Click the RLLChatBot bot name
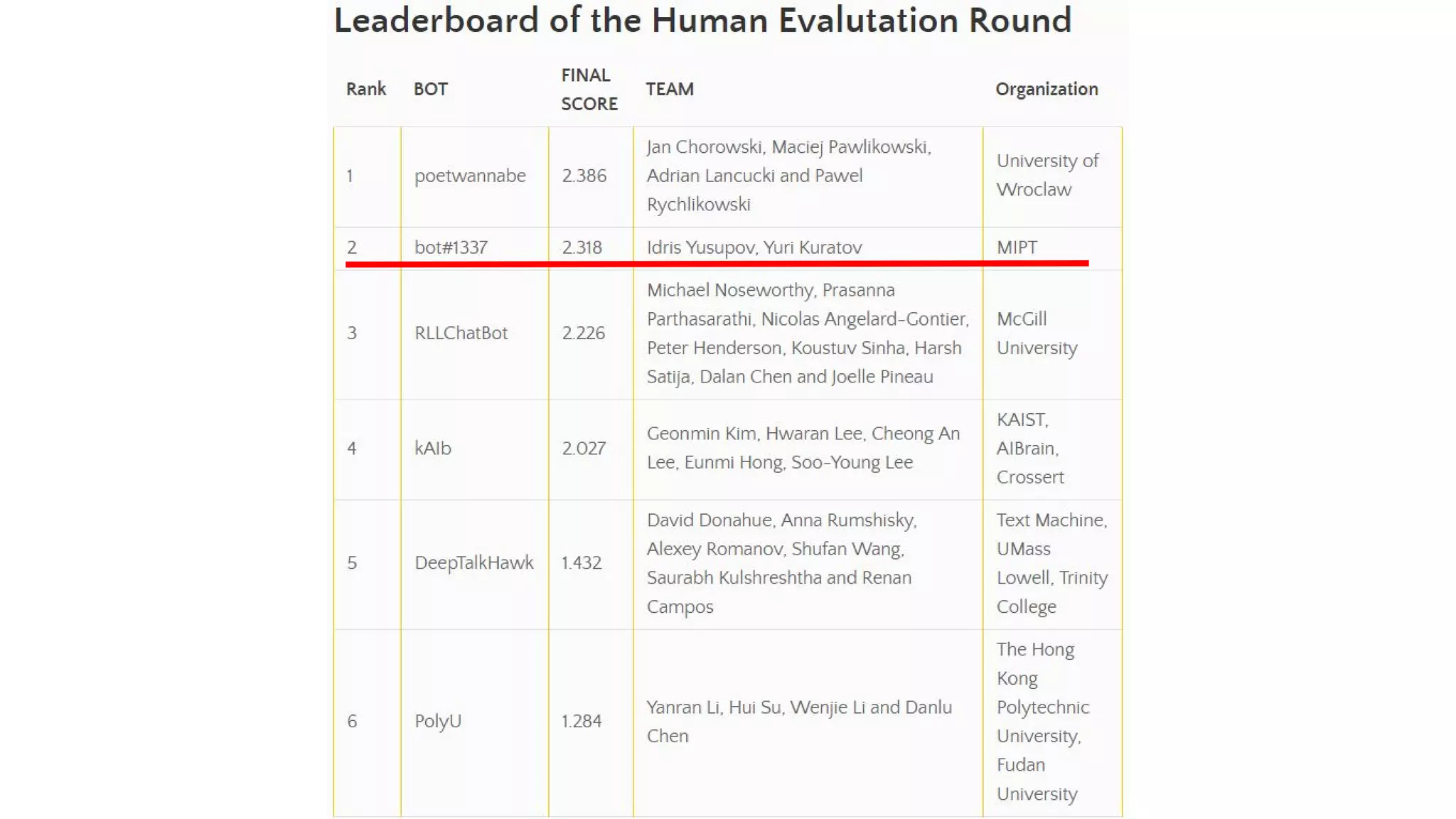The width and height of the screenshot is (1456, 819). coord(461,333)
